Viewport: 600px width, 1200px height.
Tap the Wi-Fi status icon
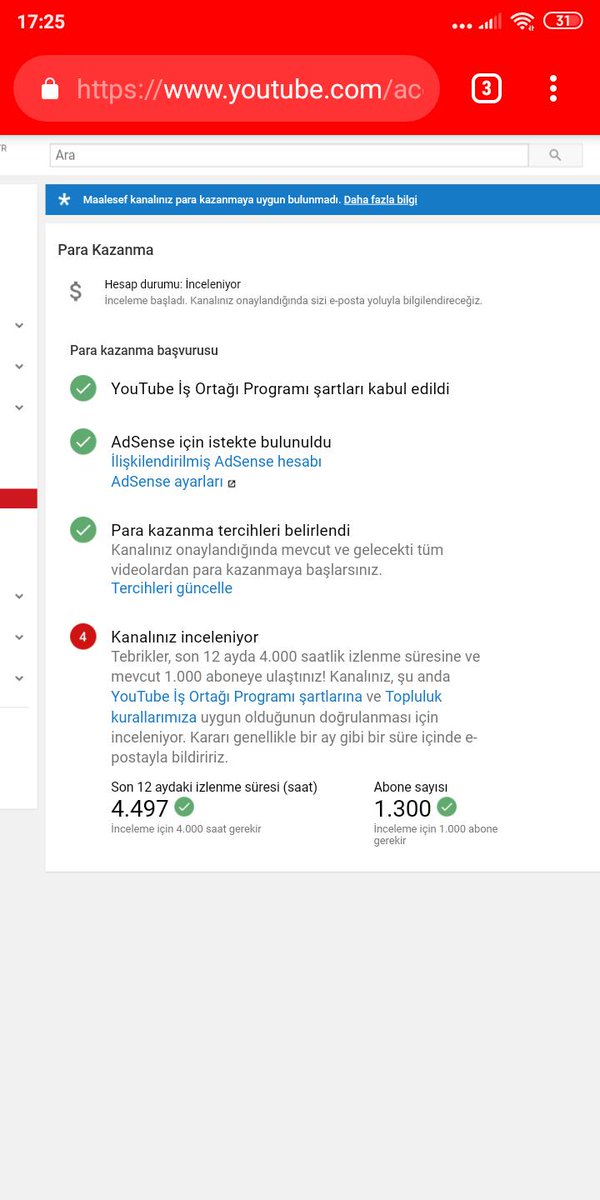522,21
